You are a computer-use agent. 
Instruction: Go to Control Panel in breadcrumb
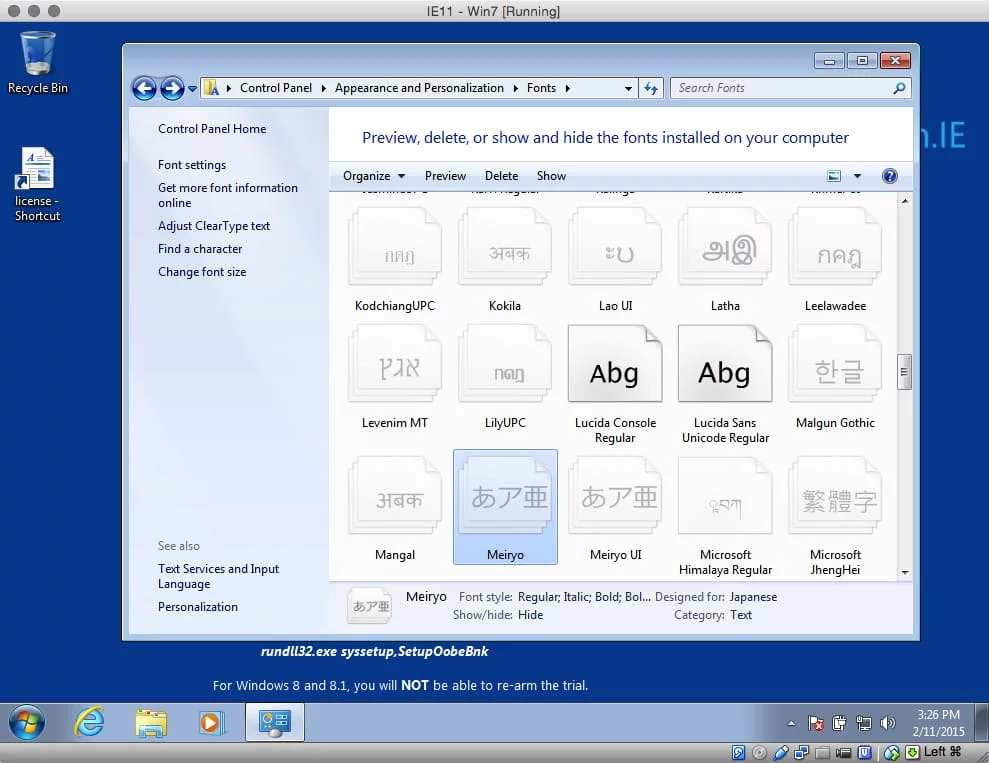click(x=276, y=88)
